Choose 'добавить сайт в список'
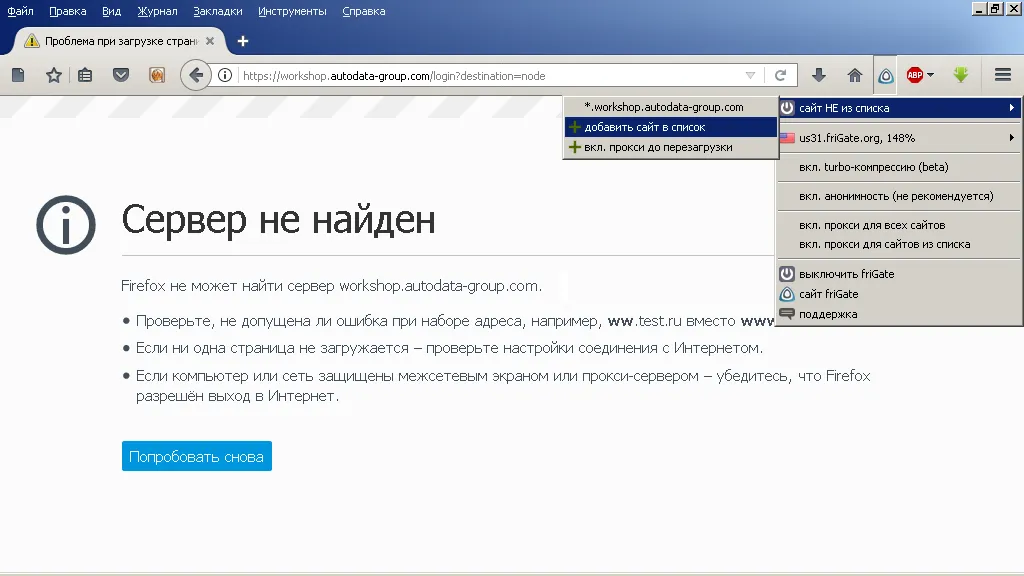The width and height of the screenshot is (1024, 576). [x=671, y=127]
